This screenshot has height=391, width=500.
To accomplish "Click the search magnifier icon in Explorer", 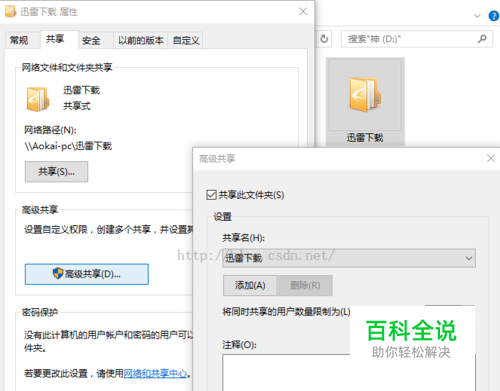I will point(482,39).
